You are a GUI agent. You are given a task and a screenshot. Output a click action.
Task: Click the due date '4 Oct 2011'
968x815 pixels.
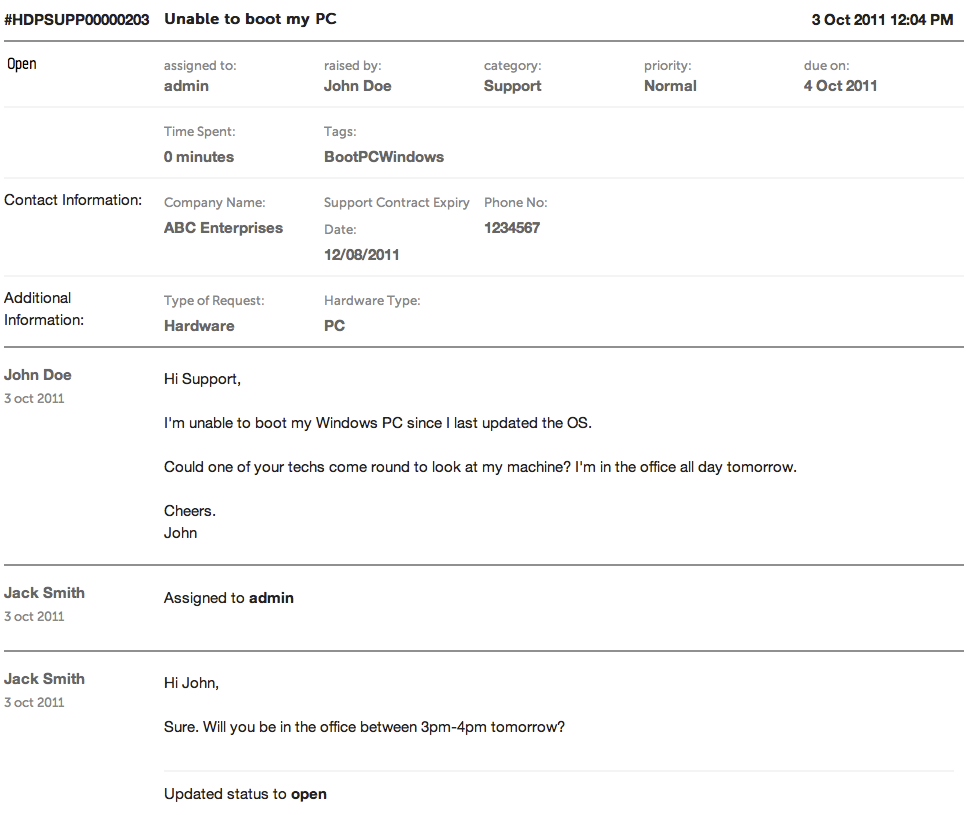click(840, 86)
